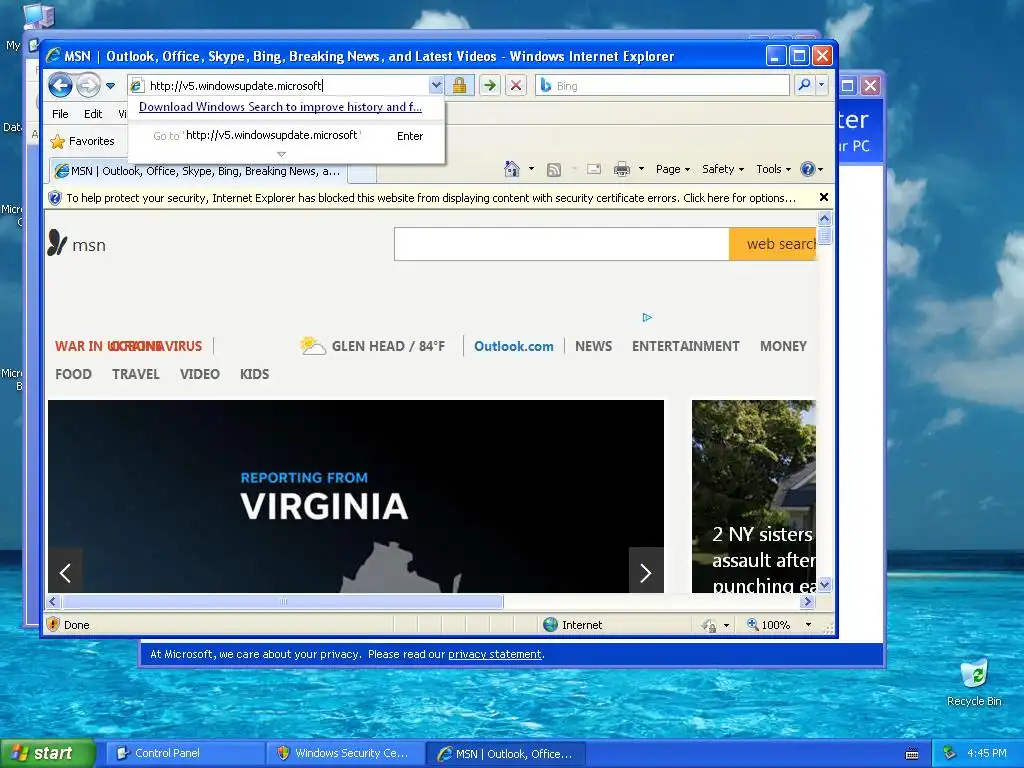Expand autocomplete list with the small down chevron
Screen dimensions: 1024x768
281,154
